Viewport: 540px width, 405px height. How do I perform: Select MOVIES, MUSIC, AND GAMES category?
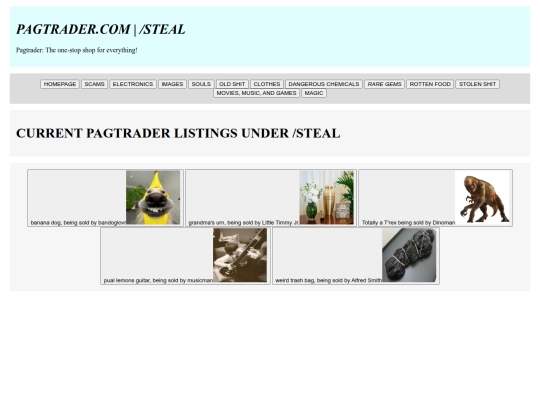point(257,93)
